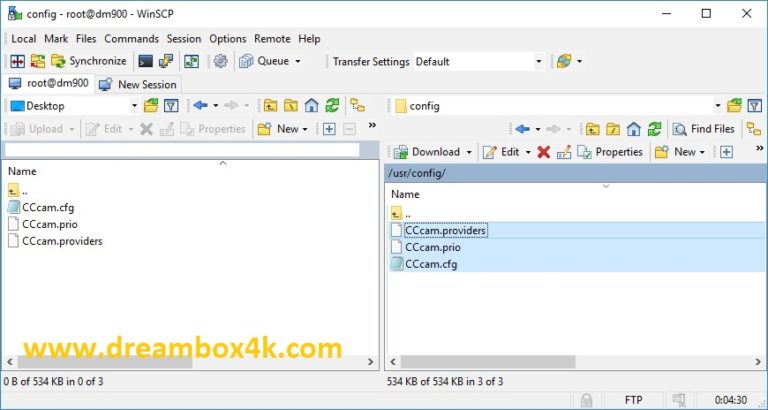Select CCcam.prio in remote panel

(x=433, y=247)
